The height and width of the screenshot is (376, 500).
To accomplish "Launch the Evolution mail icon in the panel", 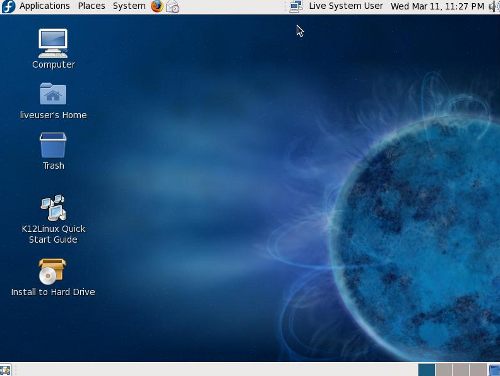I will click(173, 7).
